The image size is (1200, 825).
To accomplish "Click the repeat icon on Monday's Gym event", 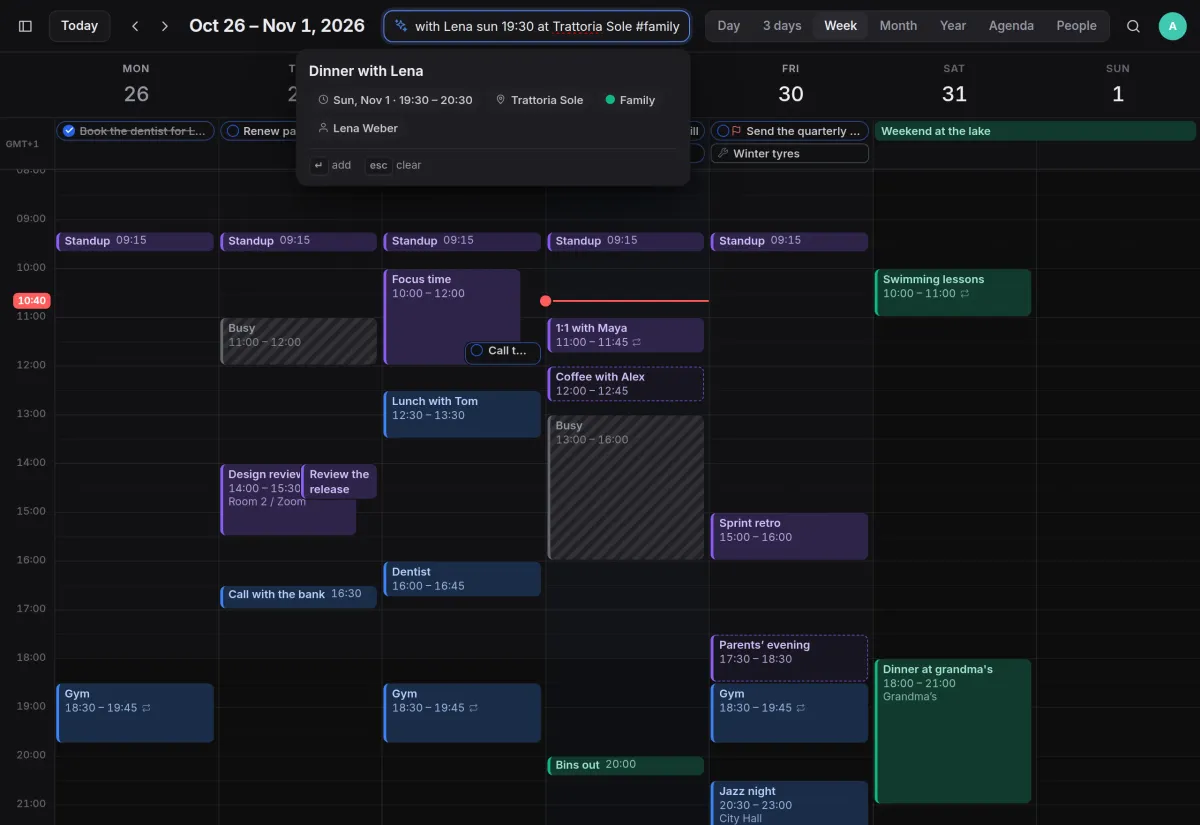I will [x=146, y=708].
